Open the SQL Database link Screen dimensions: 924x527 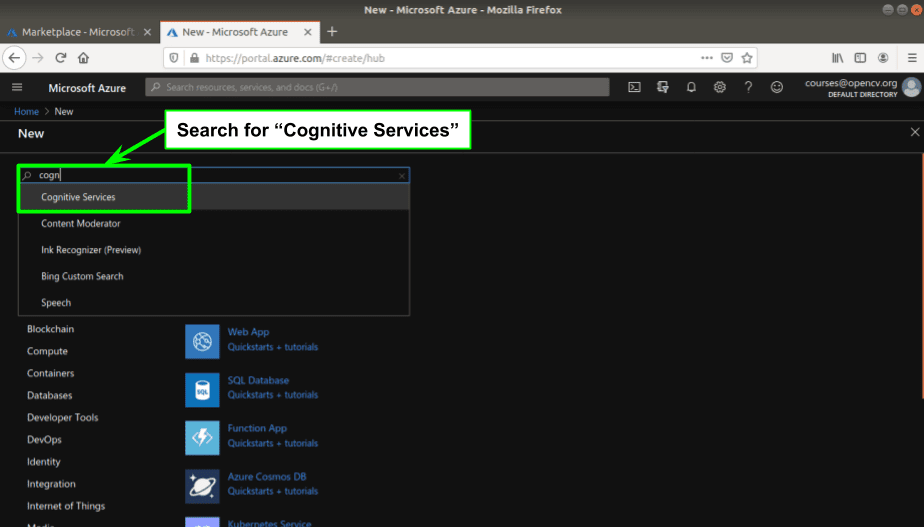tap(258, 380)
